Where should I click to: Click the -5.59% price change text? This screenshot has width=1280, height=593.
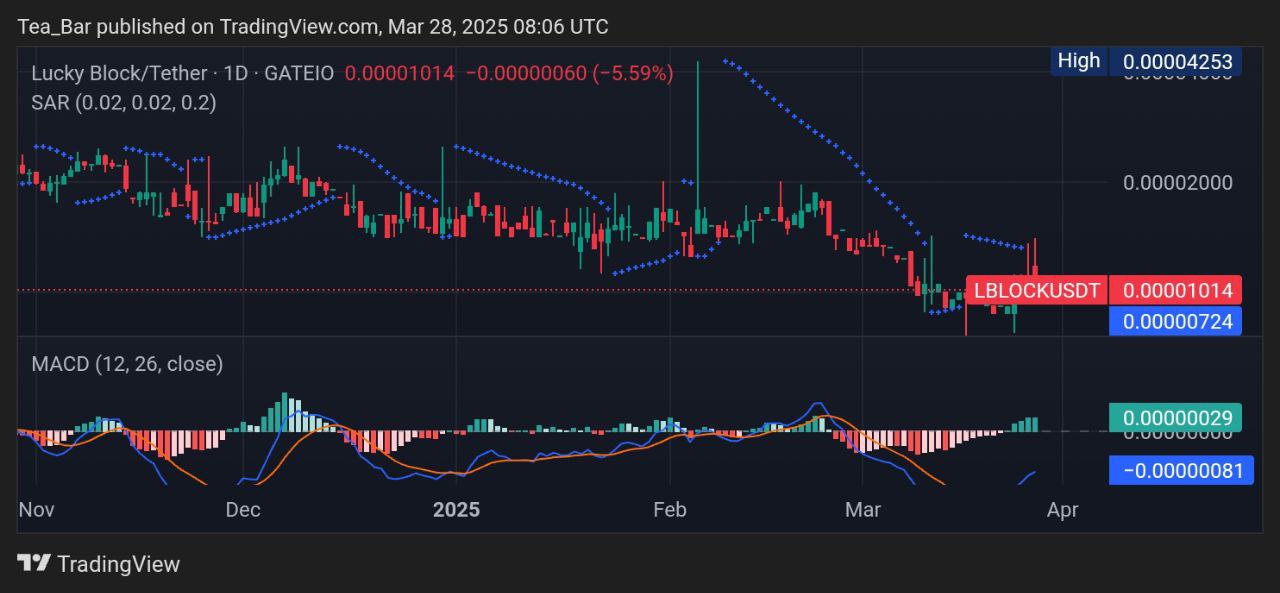pos(633,73)
